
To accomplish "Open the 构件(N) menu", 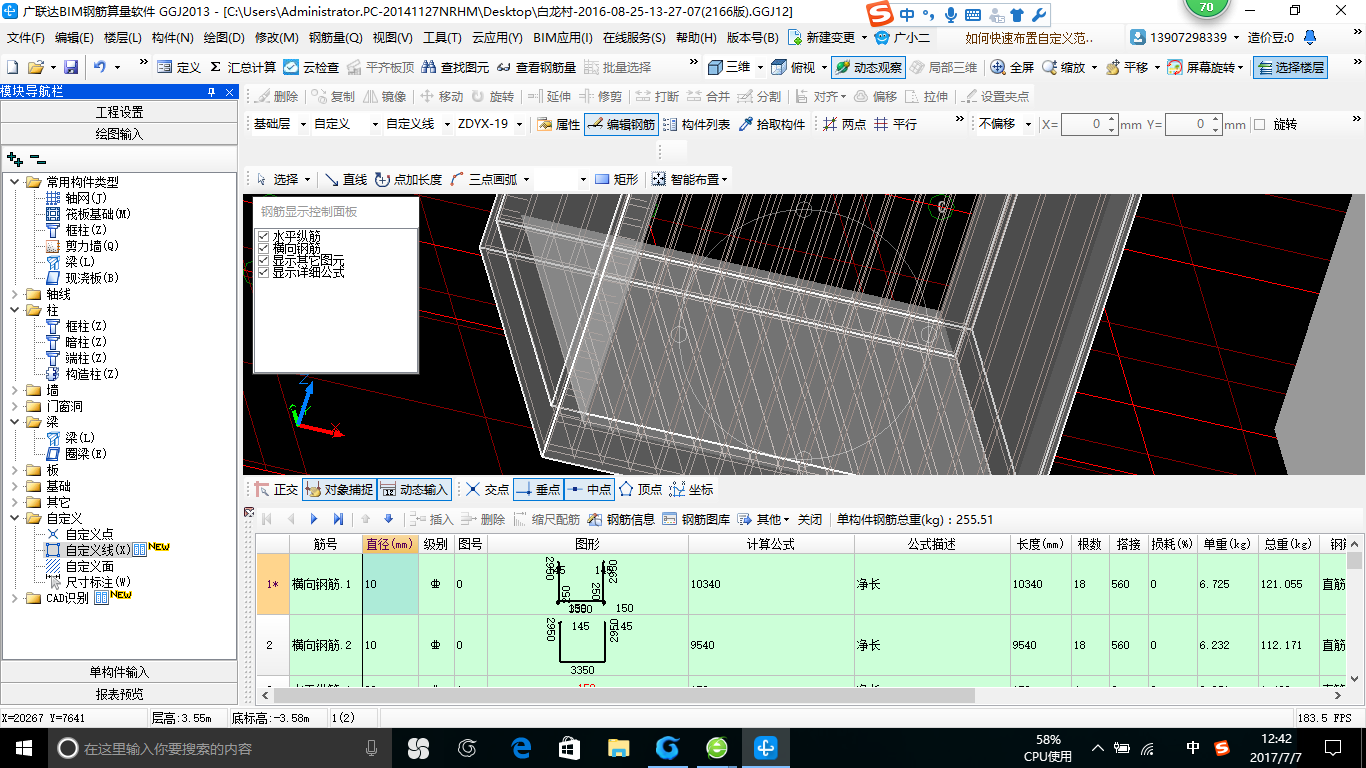I will (173, 38).
